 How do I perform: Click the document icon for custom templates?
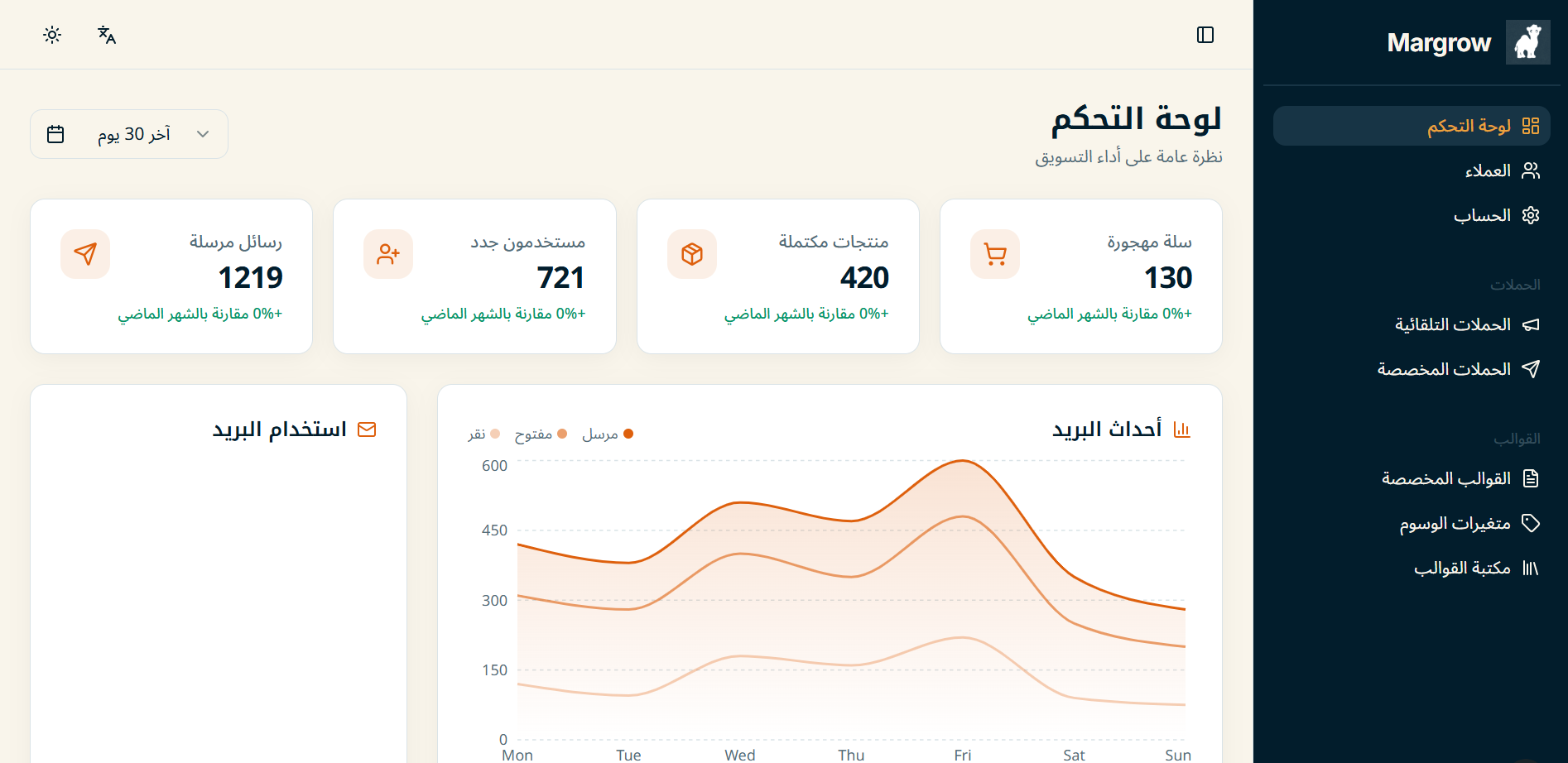[1531, 478]
